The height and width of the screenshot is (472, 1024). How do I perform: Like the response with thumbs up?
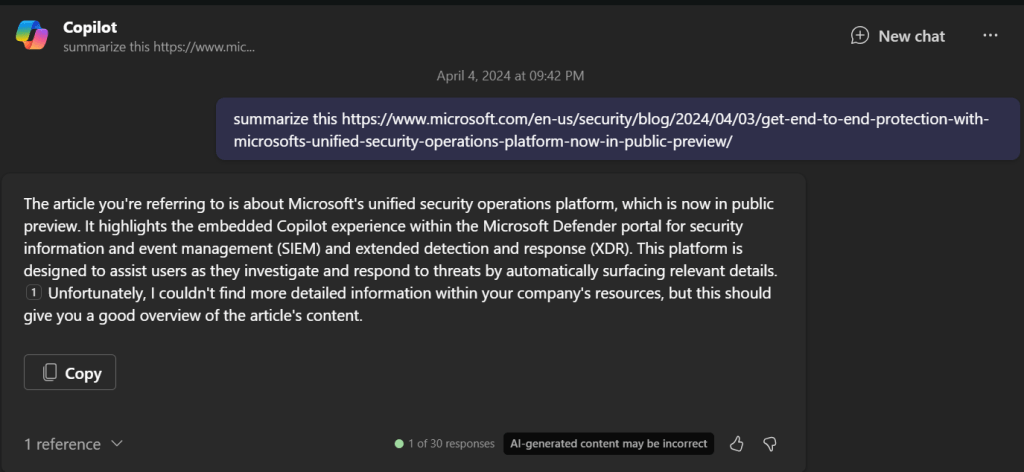click(737, 443)
